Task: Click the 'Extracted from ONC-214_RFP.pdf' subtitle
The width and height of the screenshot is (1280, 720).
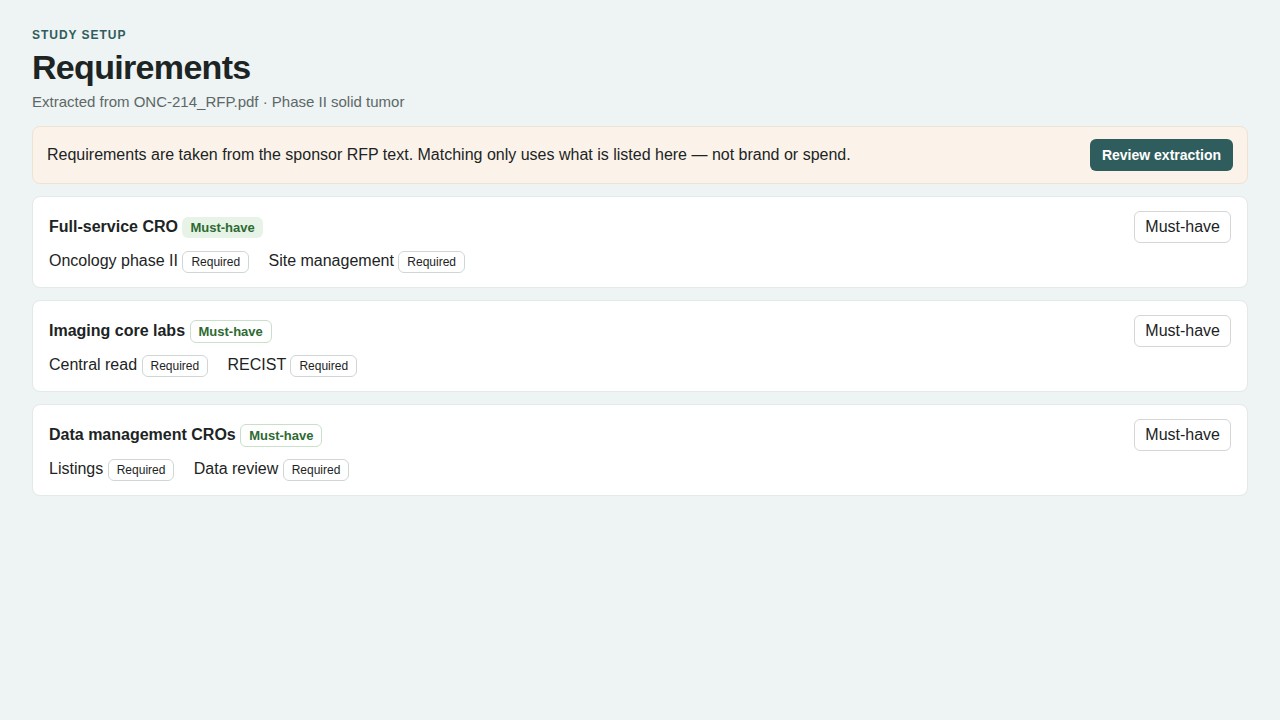Action: point(218,102)
